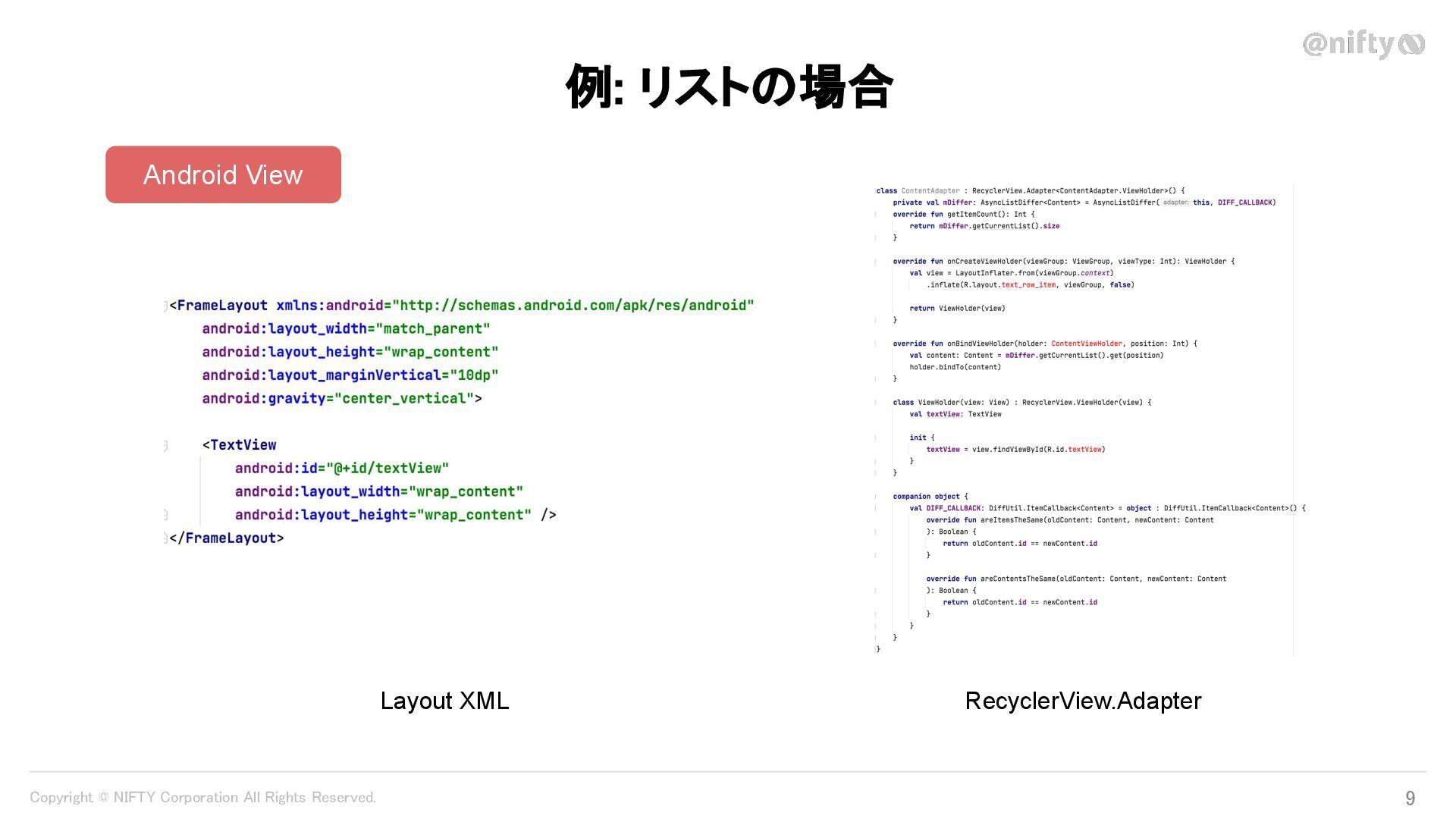Select android:id="@+id/textView" line

coord(341,469)
